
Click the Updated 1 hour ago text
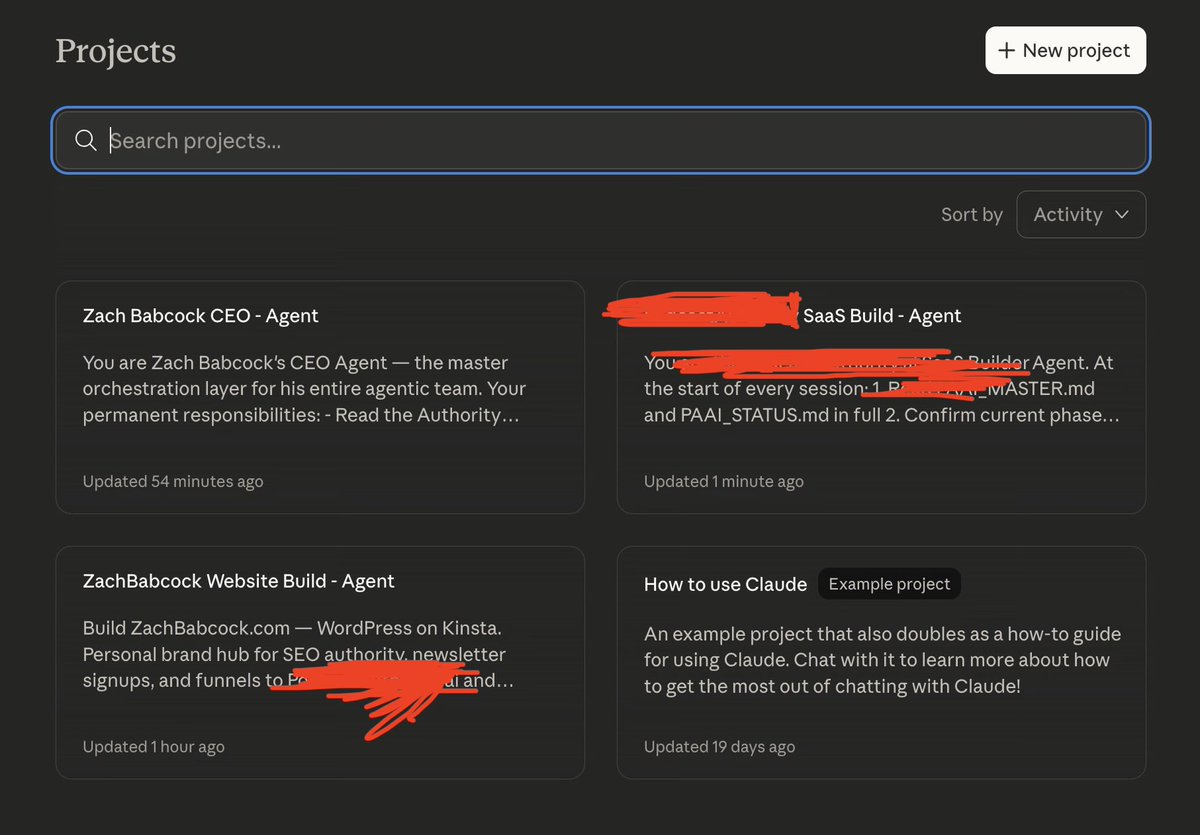(154, 746)
